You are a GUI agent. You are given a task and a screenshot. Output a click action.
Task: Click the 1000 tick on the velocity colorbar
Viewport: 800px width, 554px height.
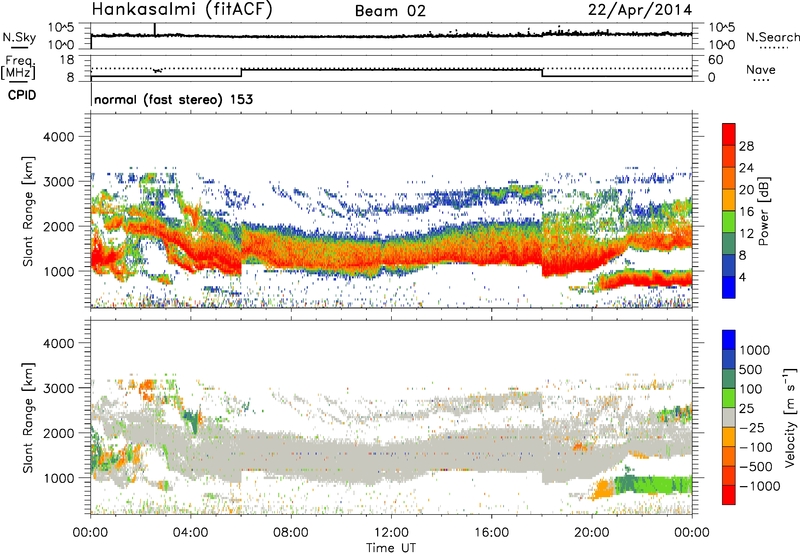tap(755, 350)
